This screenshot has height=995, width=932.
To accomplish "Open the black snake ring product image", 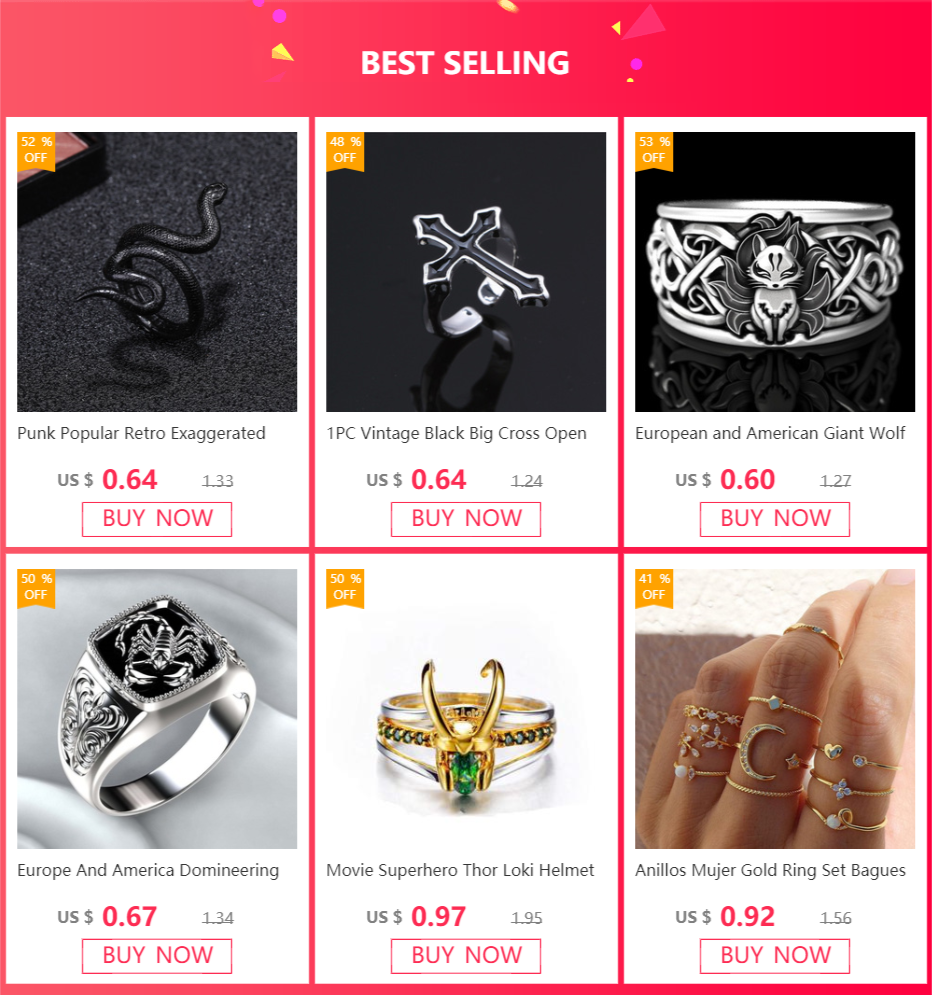I will point(157,272).
